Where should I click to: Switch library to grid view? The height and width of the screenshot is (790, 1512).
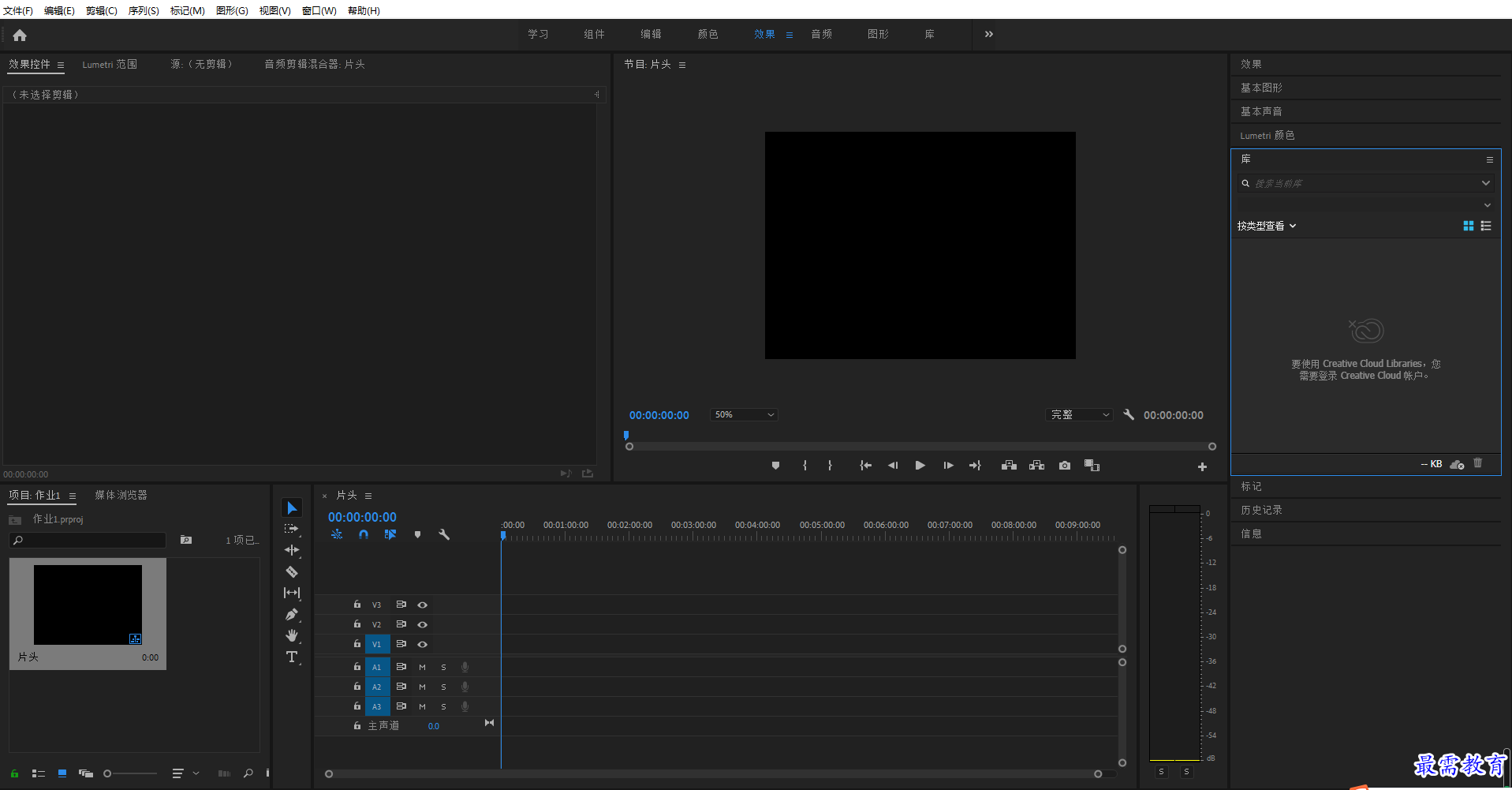[x=1469, y=226]
